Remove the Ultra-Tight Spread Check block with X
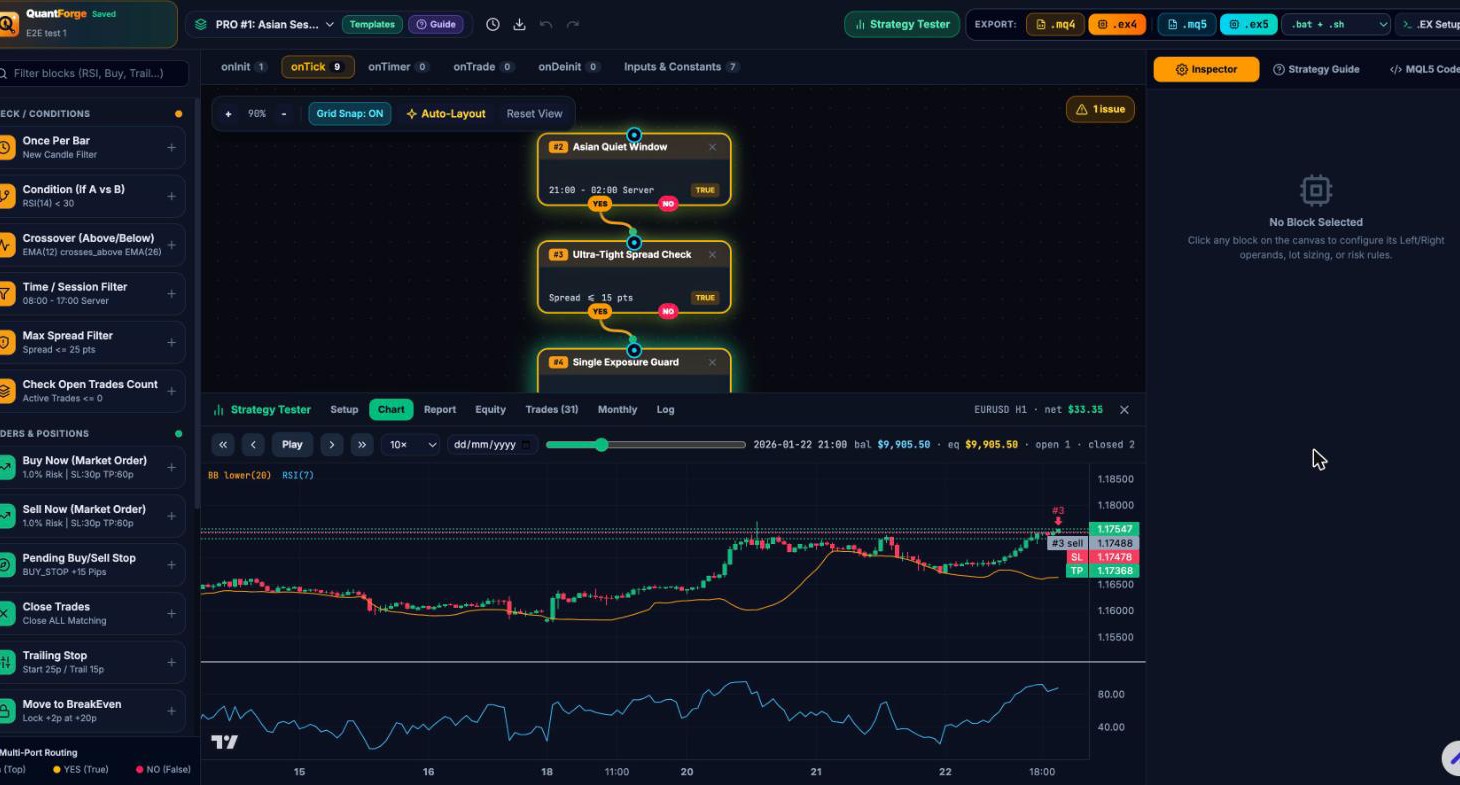 click(712, 255)
